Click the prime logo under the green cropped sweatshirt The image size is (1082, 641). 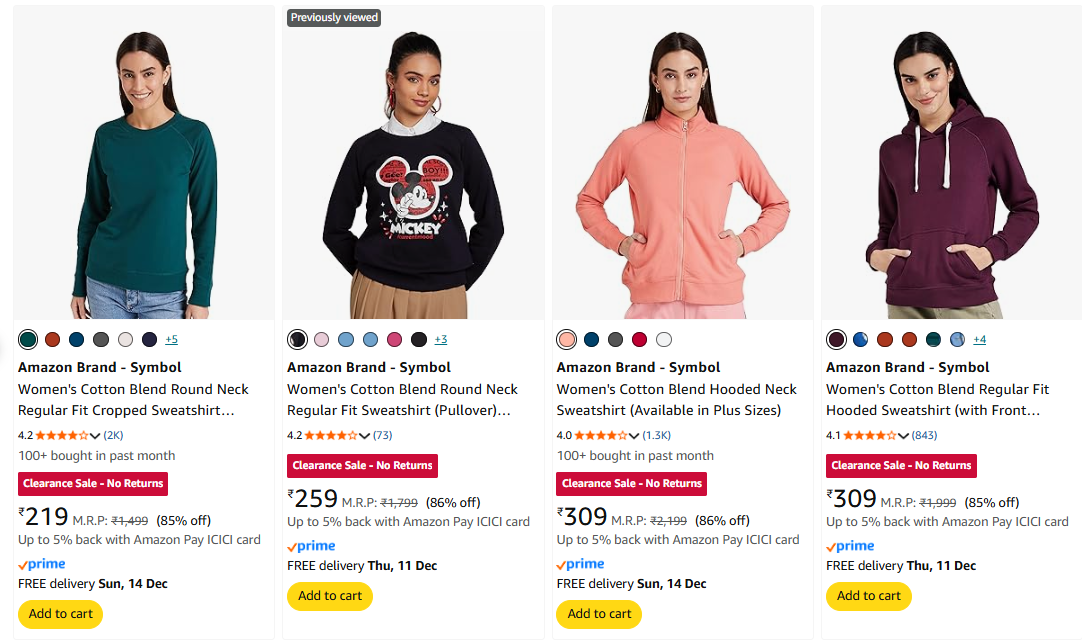(42, 564)
